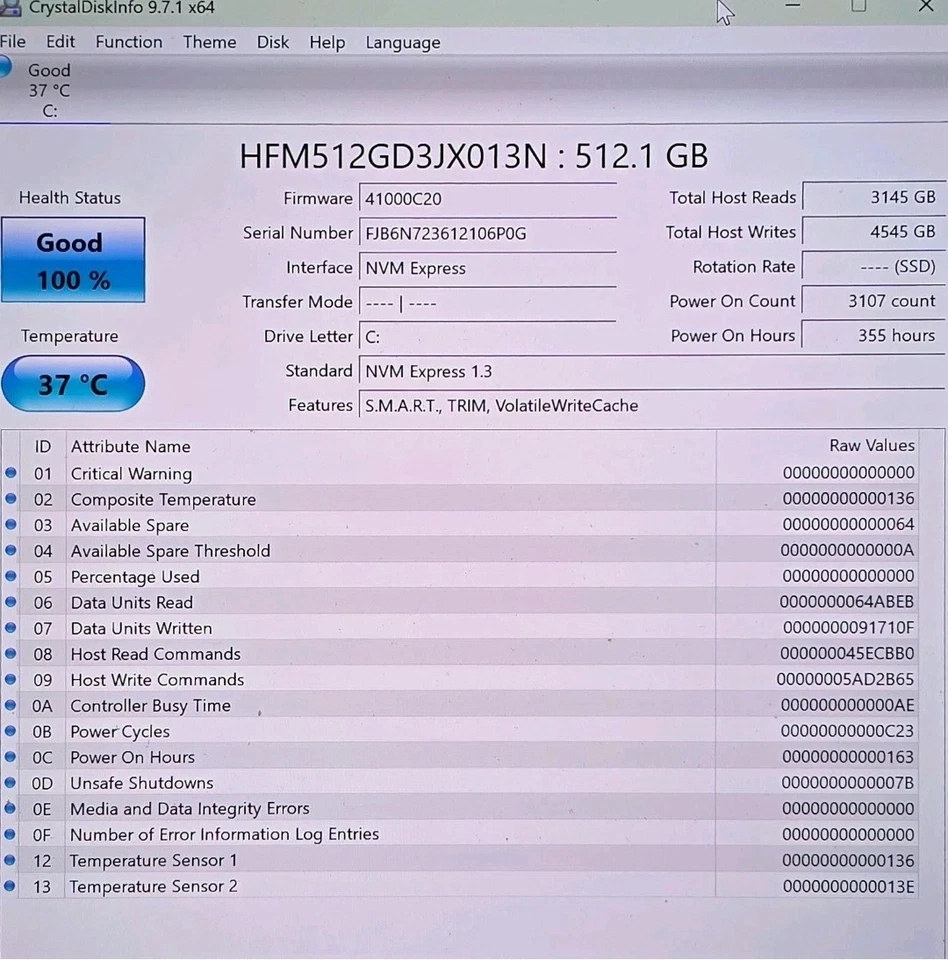Click the status dot of Critical Warning row
Viewport: 948px width, 960px height.
10,473
